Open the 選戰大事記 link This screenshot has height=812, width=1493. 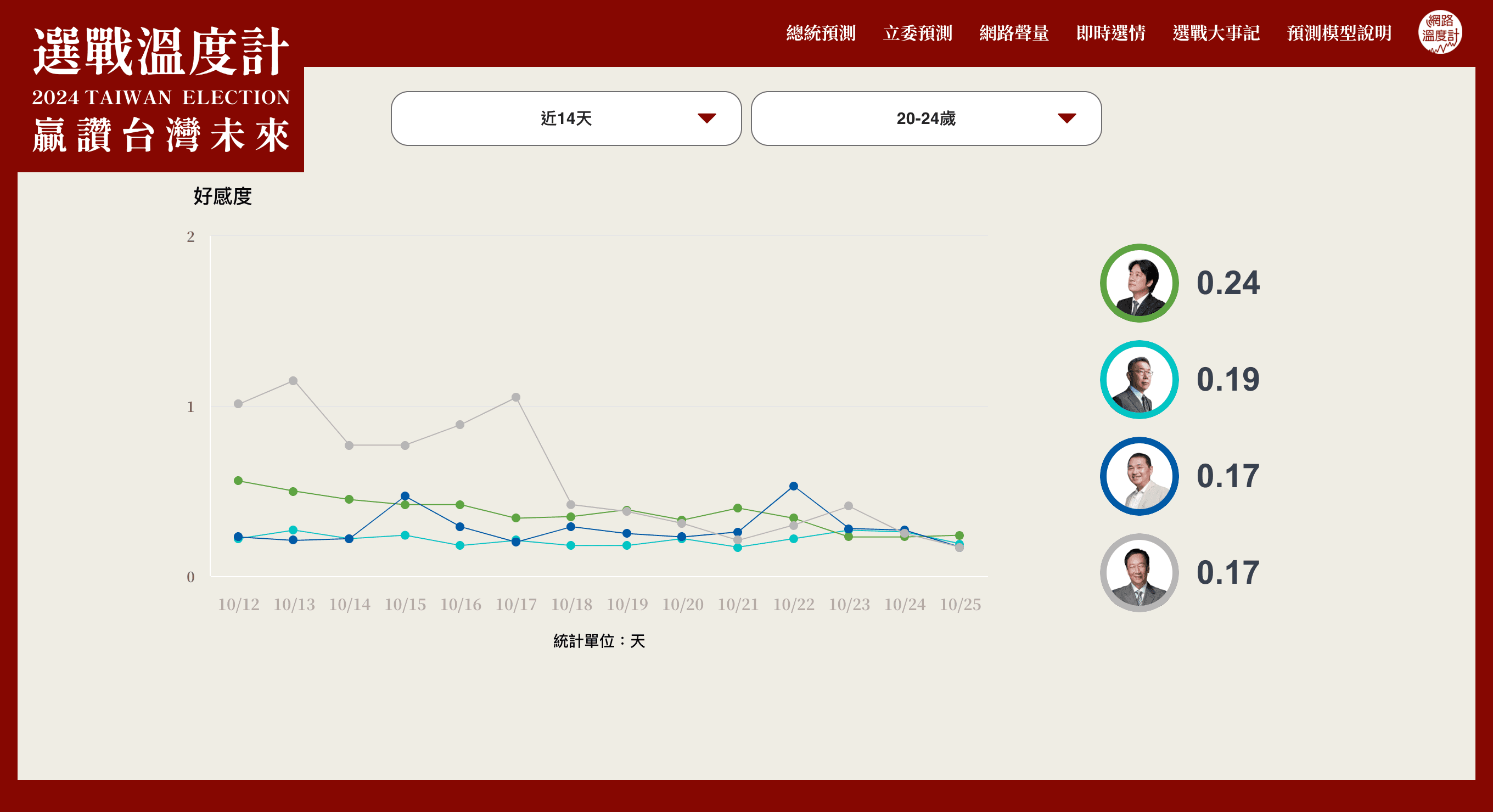[1216, 33]
